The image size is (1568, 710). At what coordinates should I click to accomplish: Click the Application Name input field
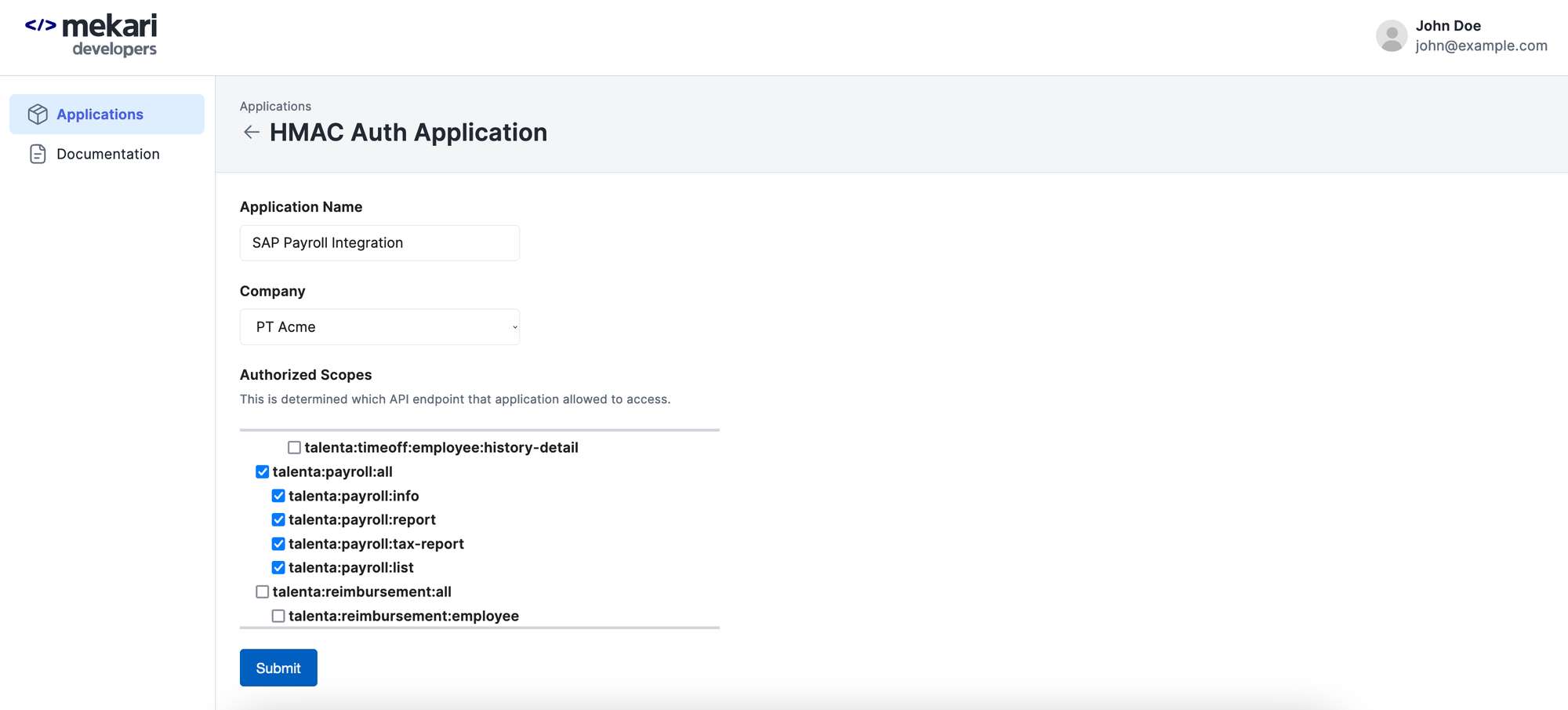379,243
